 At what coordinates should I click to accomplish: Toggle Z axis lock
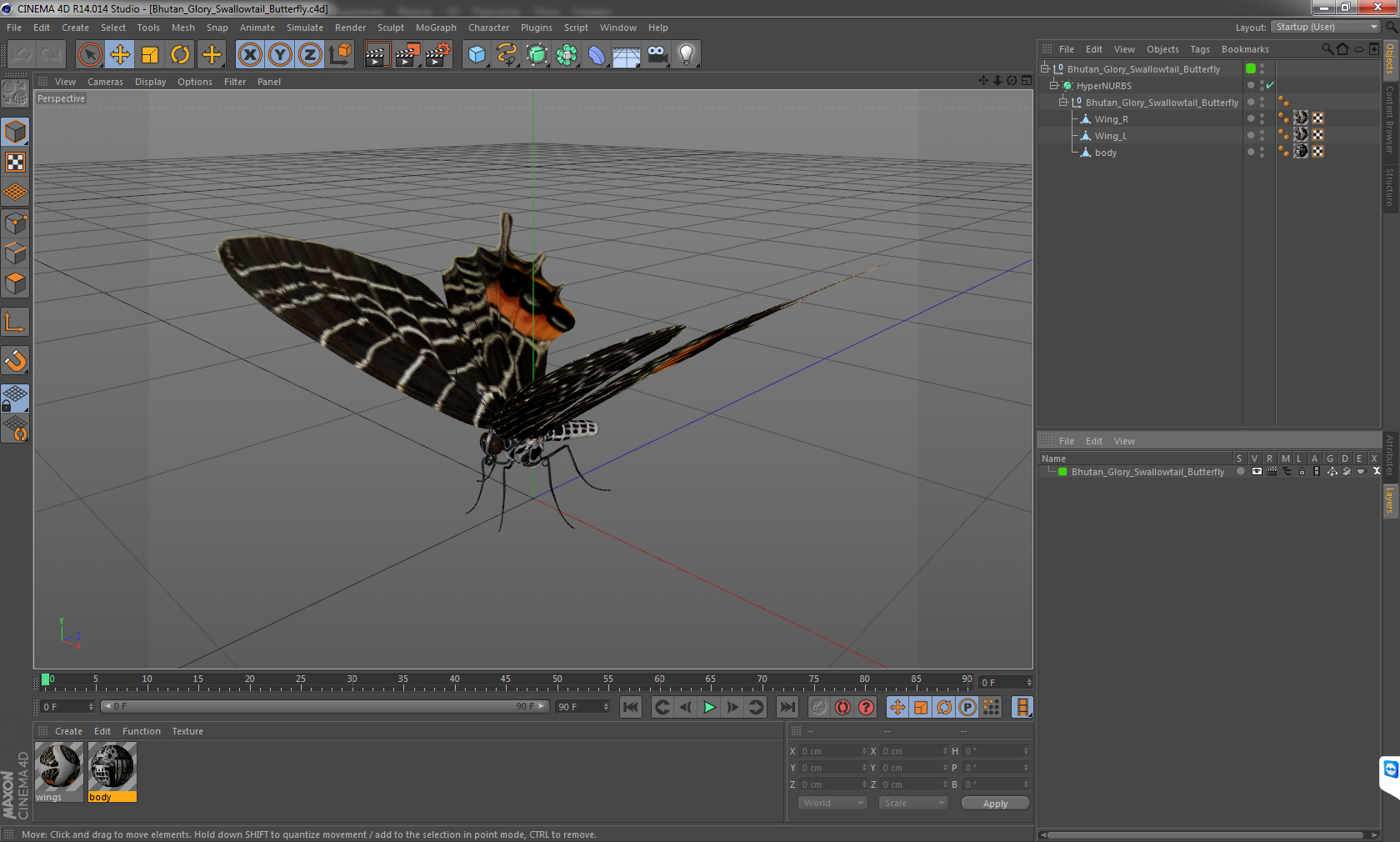(x=310, y=55)
